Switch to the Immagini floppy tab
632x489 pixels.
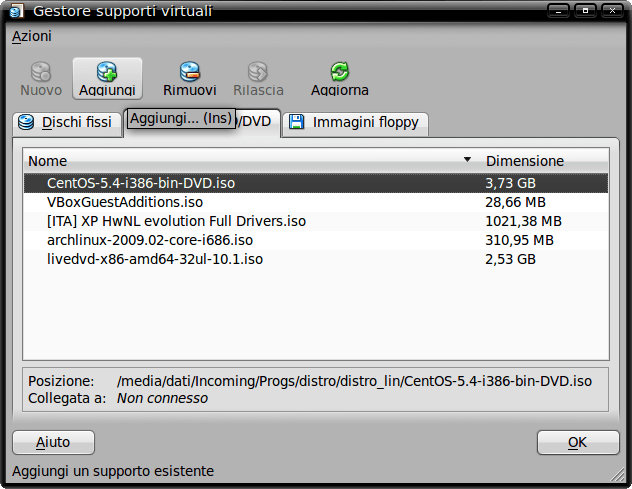coord(357,123)
